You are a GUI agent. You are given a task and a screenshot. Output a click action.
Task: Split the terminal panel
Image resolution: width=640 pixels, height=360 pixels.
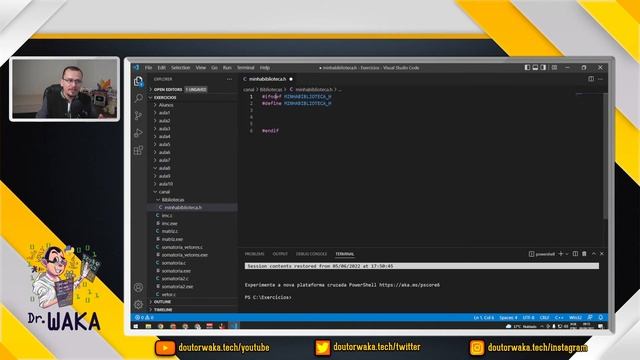click(575, 254)
